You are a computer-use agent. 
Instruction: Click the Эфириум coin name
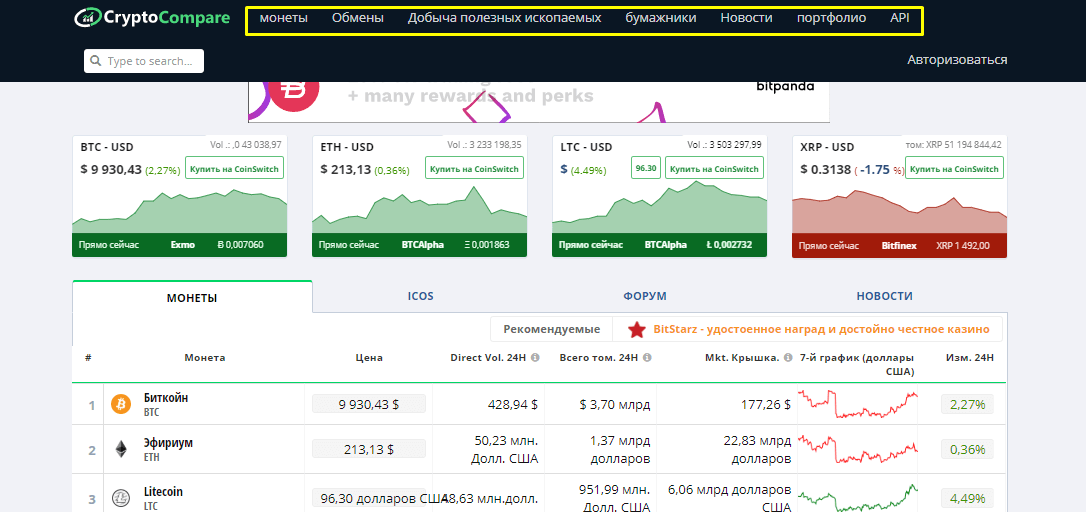[168, 443]
